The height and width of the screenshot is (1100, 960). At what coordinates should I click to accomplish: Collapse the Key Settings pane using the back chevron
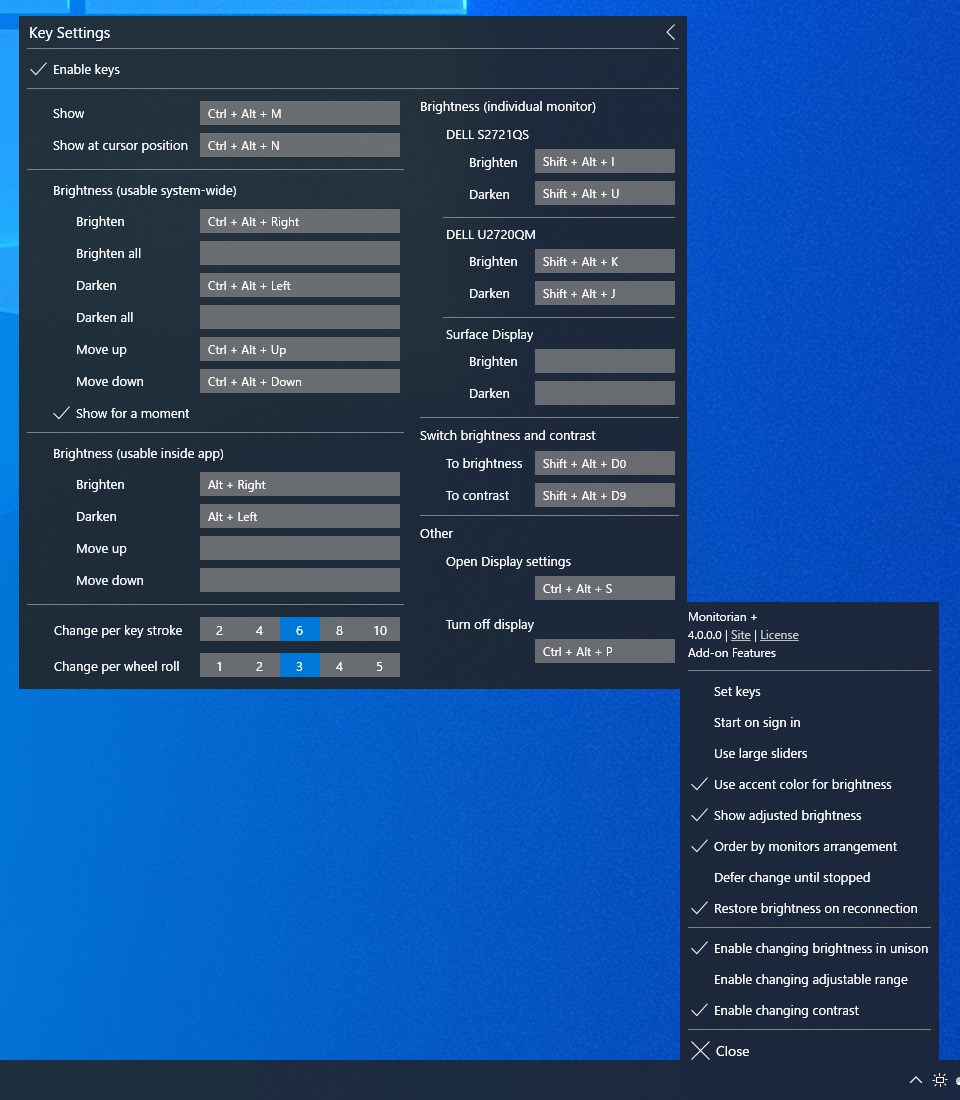[670, 31]
